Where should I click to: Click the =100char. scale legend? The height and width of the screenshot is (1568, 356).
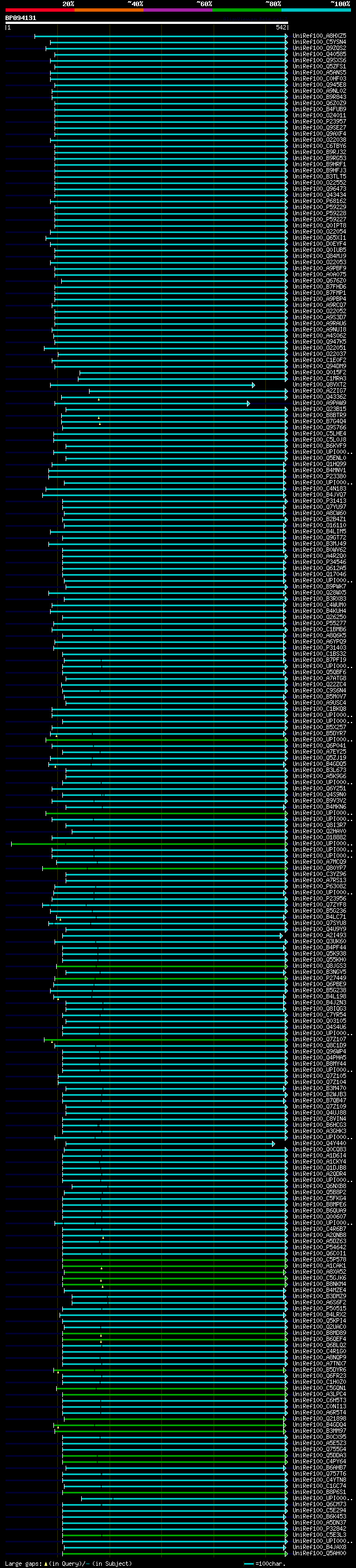[264, 1563]
